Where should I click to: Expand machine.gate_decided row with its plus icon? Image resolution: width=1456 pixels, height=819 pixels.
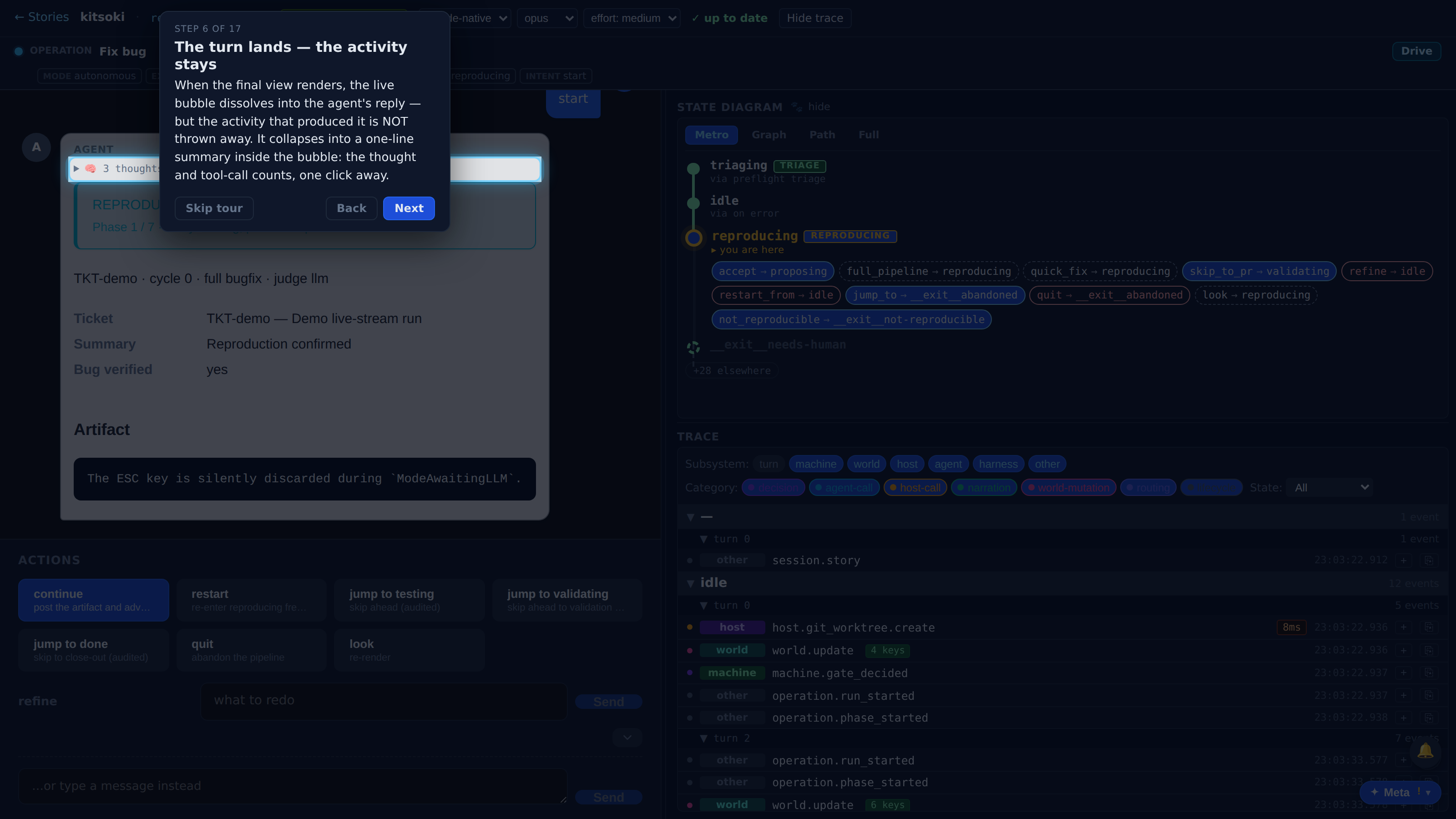coord(1403,672)
